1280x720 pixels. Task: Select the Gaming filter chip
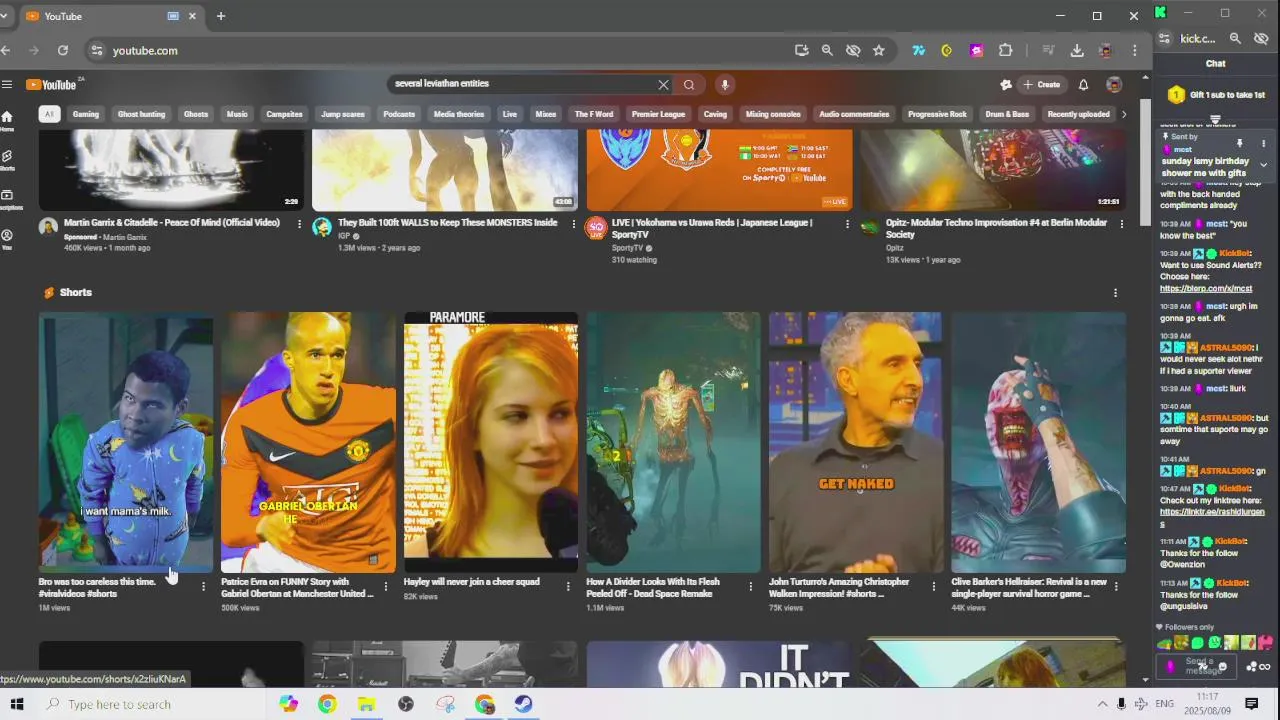point(86,114)
